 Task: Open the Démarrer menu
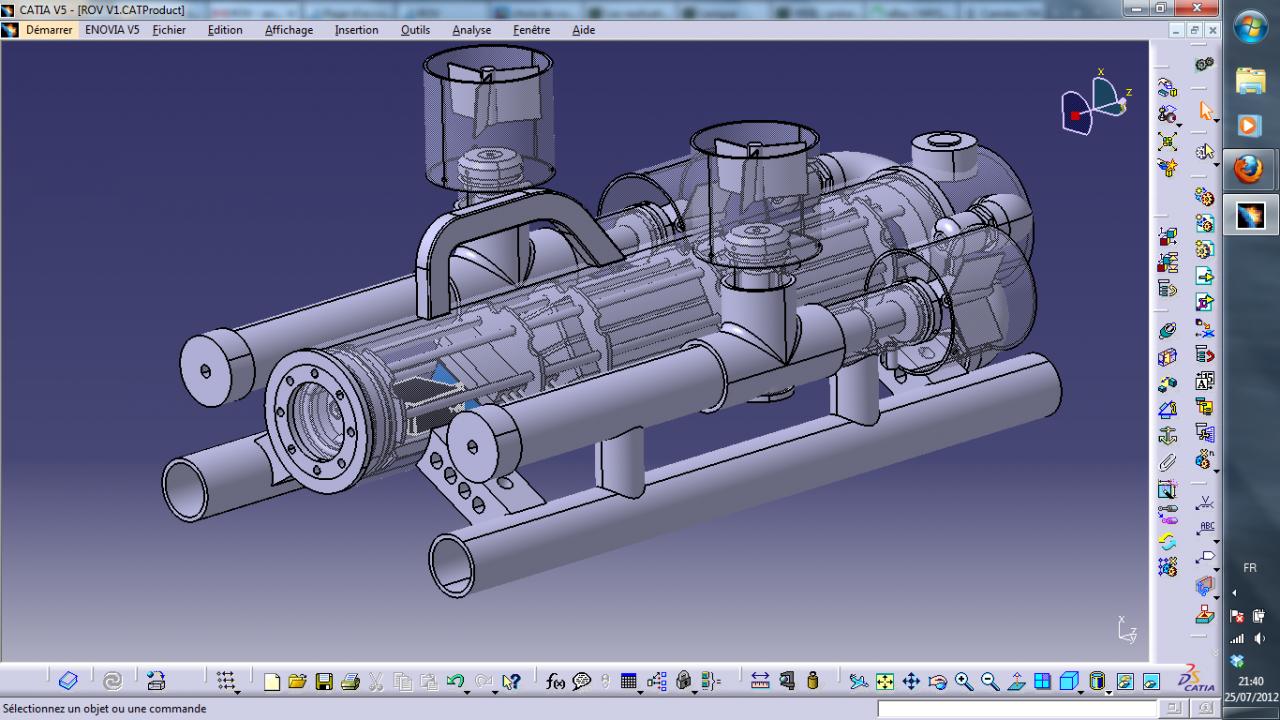click(x=49, y=30)
